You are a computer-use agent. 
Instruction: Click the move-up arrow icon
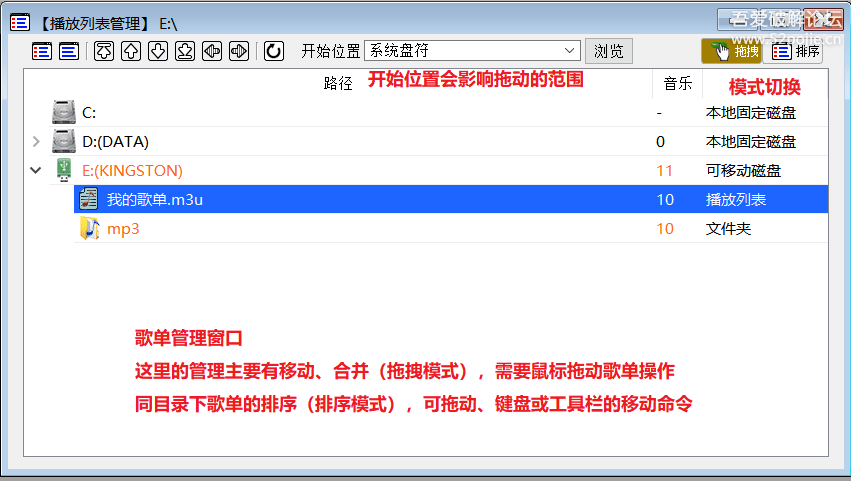(131, 51)
